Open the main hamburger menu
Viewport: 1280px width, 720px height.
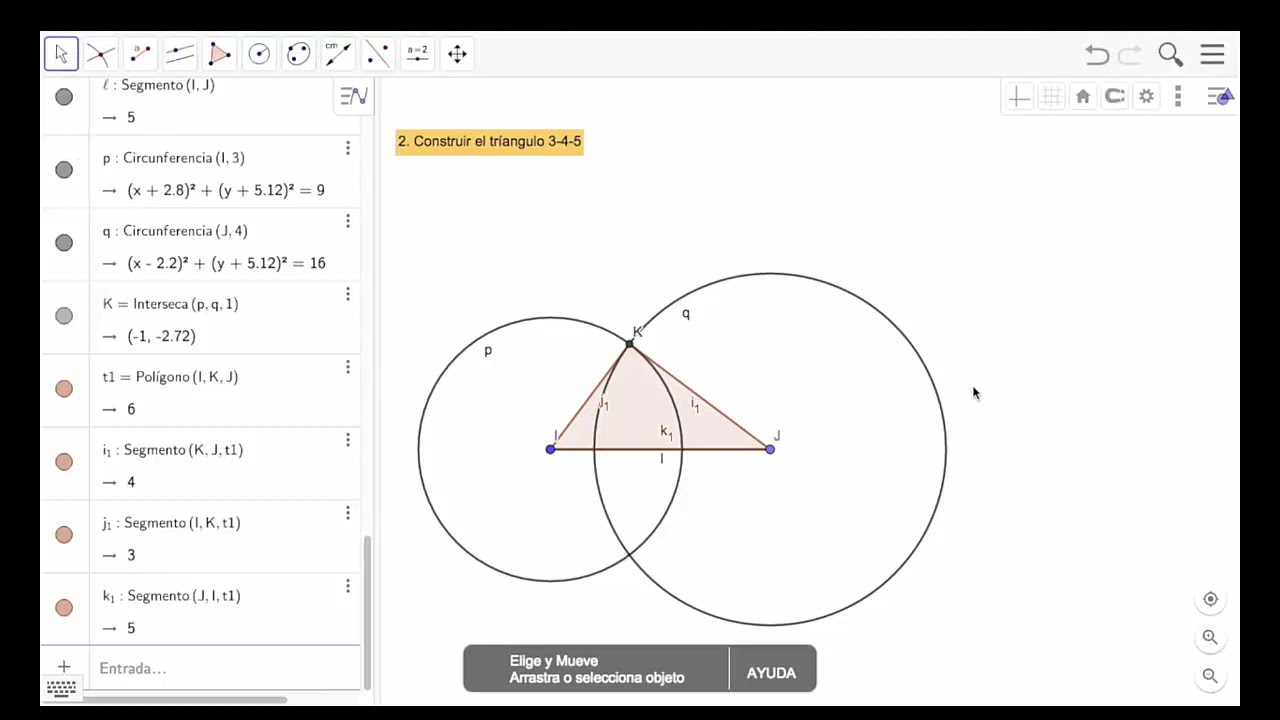click(x=1212, y=55)
